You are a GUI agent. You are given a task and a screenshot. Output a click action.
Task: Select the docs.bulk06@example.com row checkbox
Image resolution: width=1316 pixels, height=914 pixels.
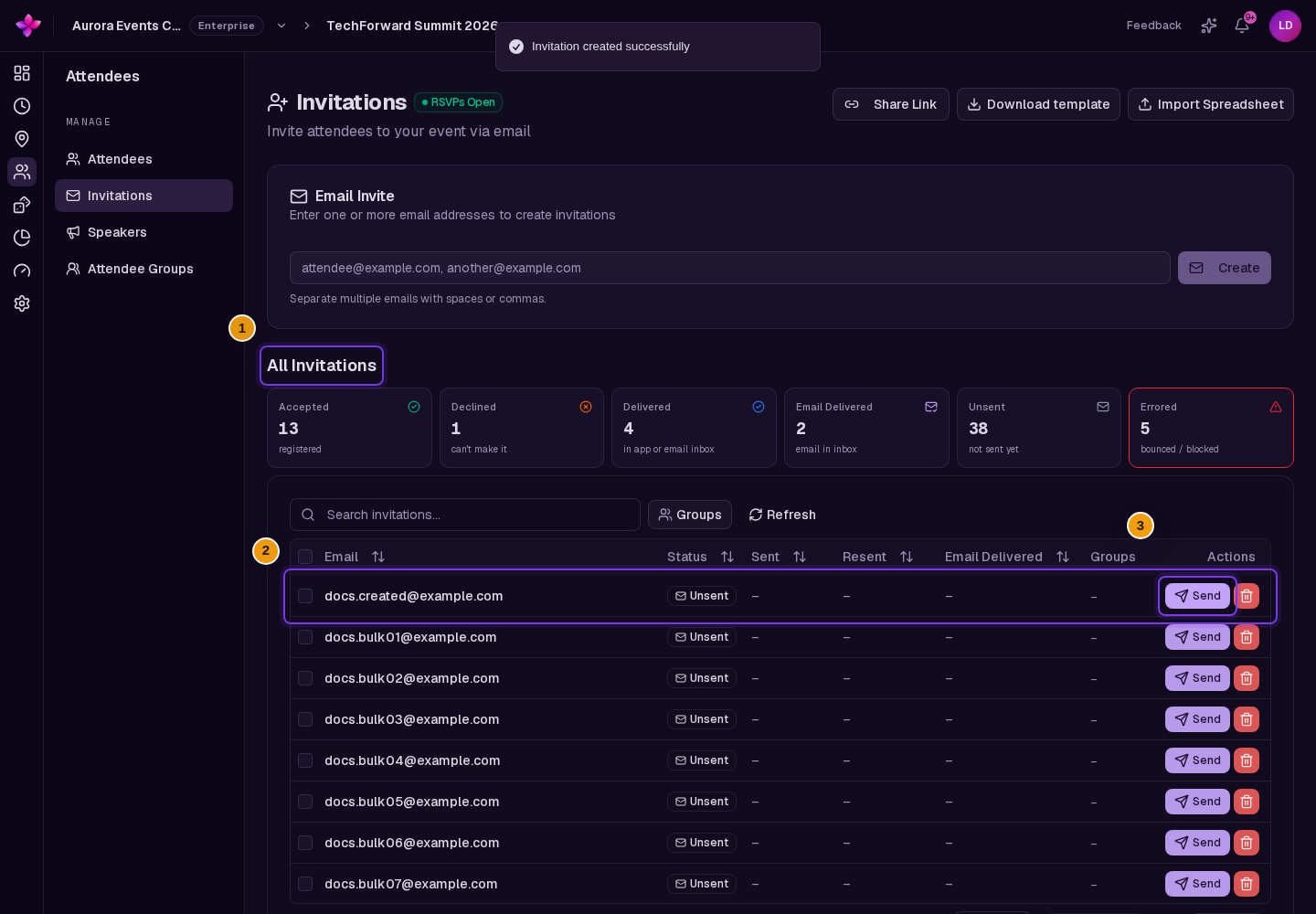[x=305, y=843]
